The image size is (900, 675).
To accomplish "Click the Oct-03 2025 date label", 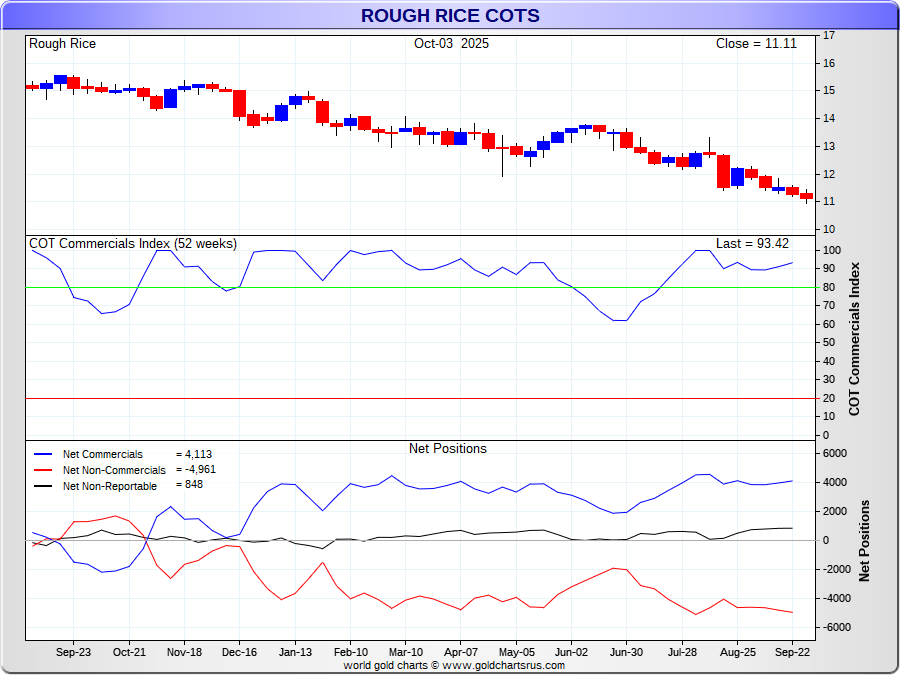I will pyautogui.click(x=451, y=44).
